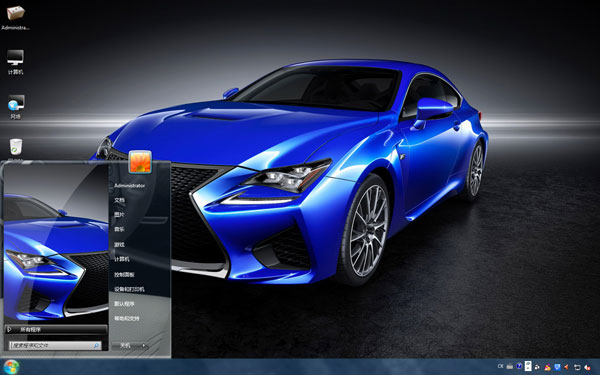600x375 pixels.
Task: Click the Windows Start orb button
Action: (x=11, y=367)
